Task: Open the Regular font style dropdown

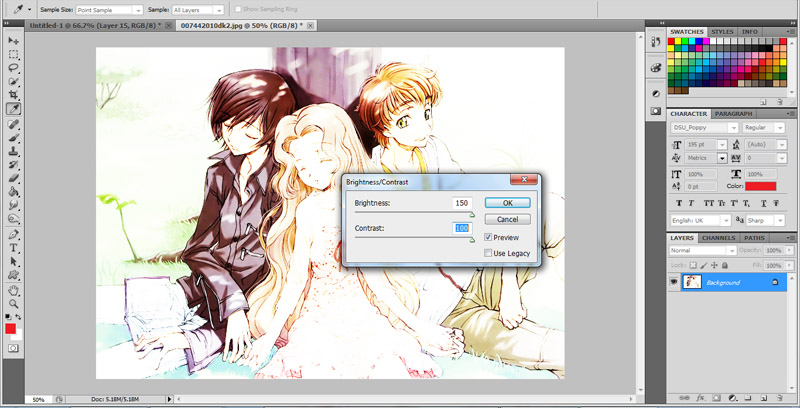Action: (x=764, y=128)
